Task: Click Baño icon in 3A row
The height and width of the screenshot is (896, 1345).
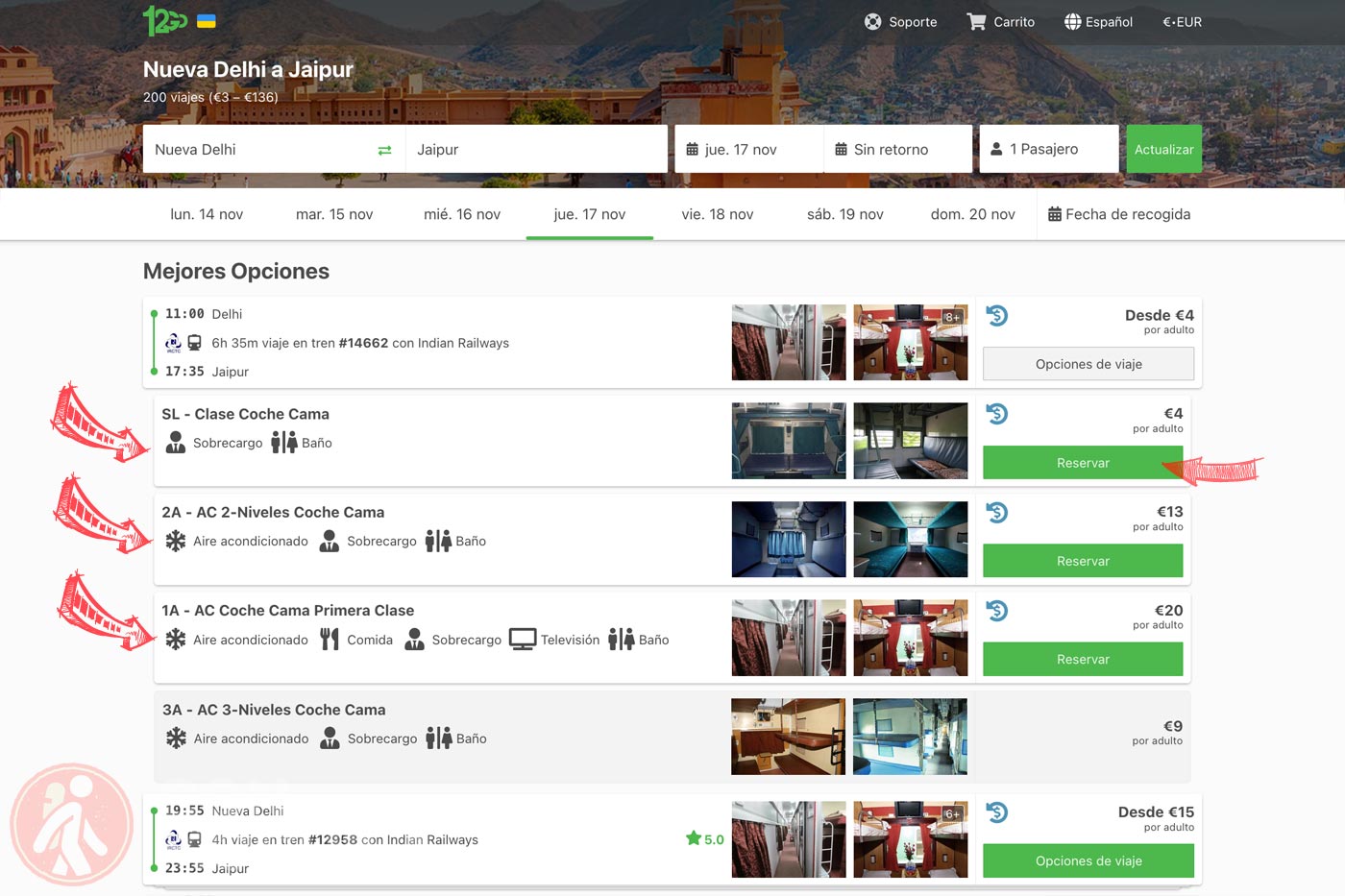Action: (x=439, y=739)
